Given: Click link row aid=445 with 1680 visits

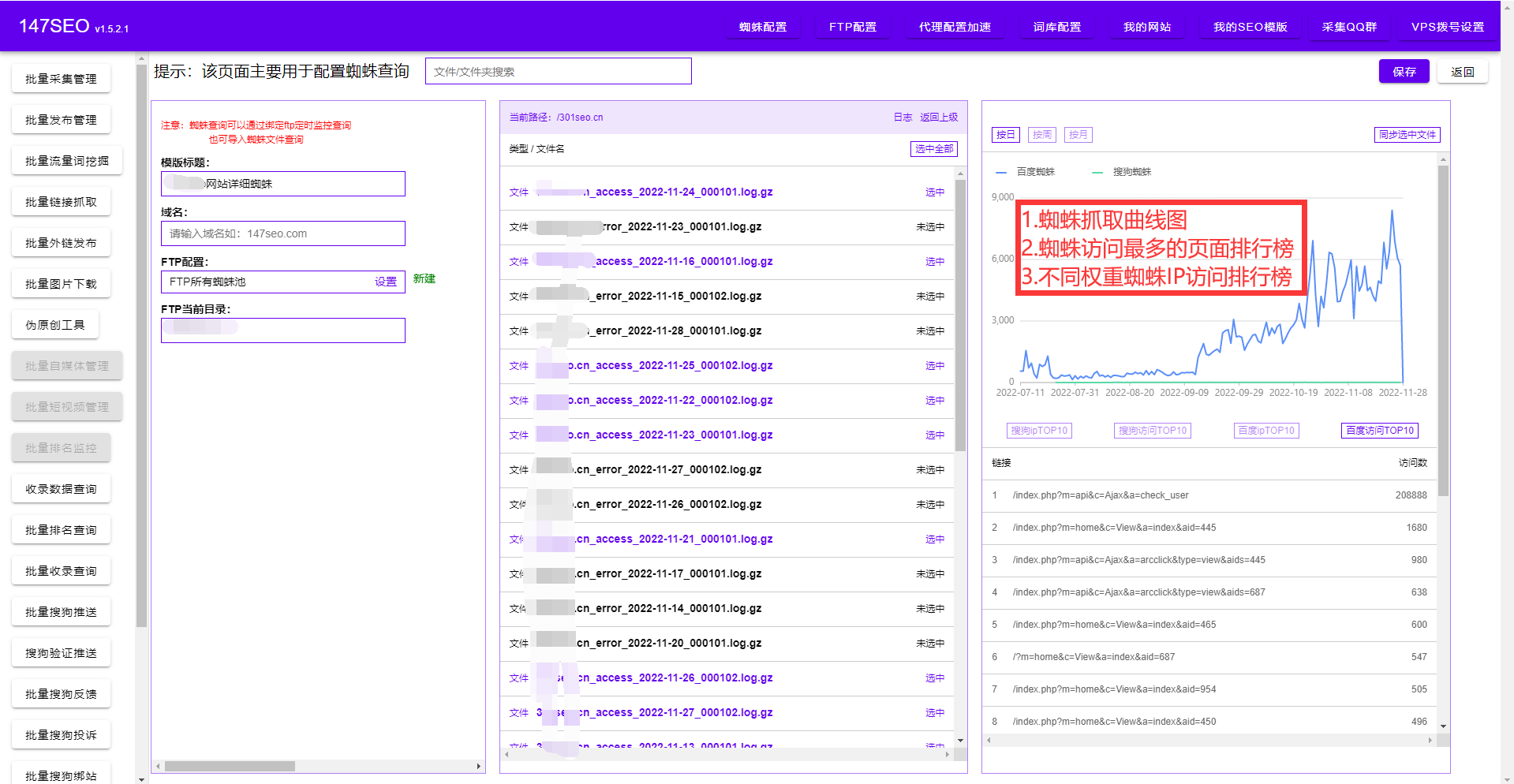Looking at the screenshot, I should pyautogui.click(x=1209, y=528).
